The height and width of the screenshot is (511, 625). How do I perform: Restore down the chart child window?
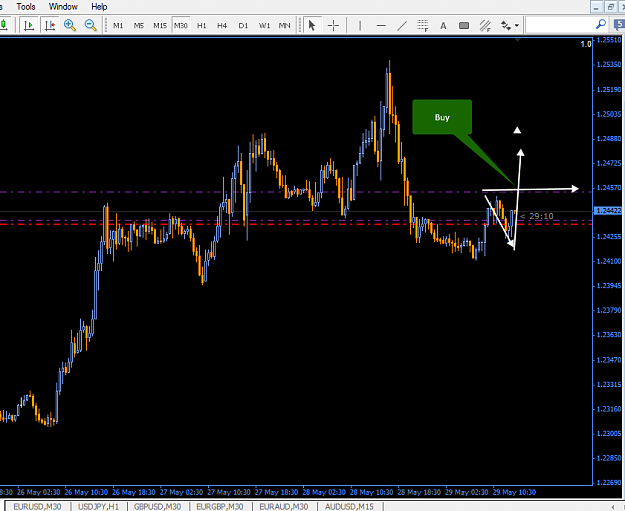611,7
